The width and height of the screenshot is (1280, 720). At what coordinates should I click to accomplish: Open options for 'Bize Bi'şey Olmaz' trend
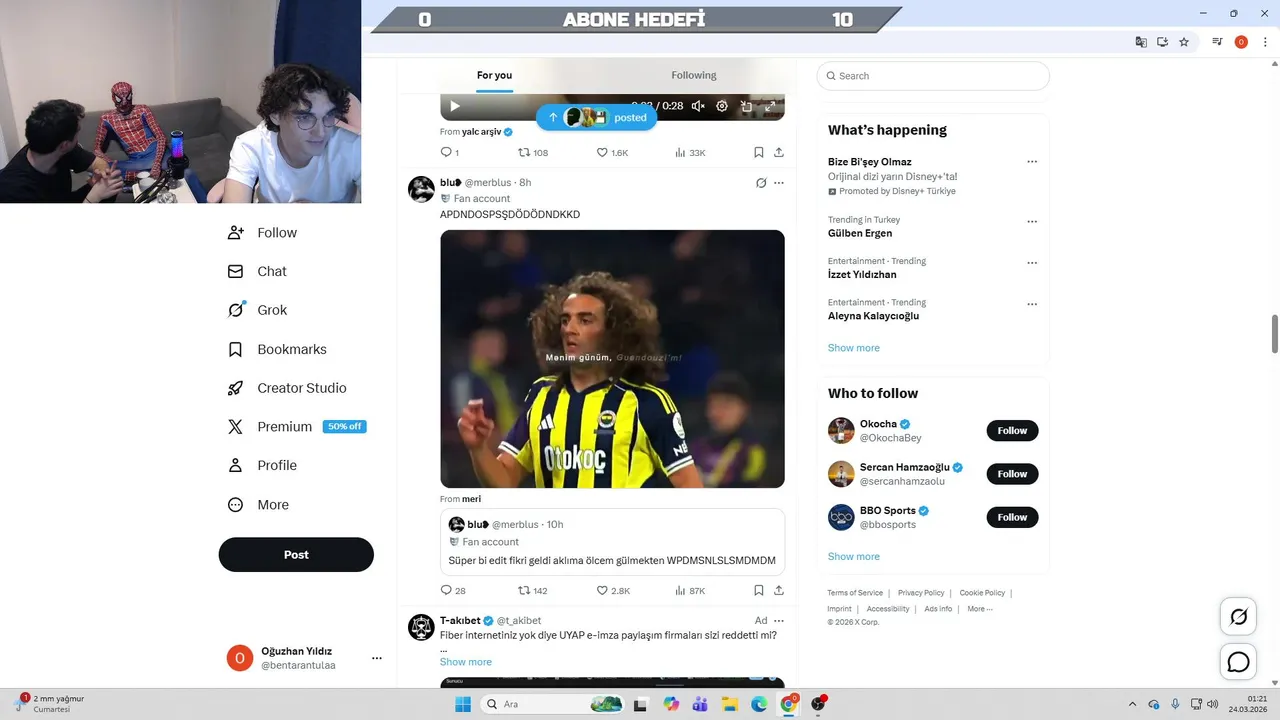tap(1032, 162)
